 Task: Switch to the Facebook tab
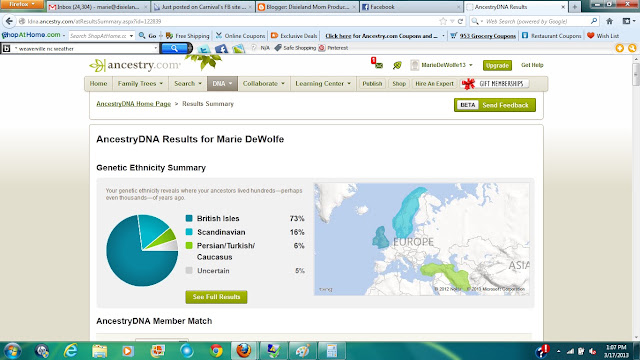click(x=411, y=7)
